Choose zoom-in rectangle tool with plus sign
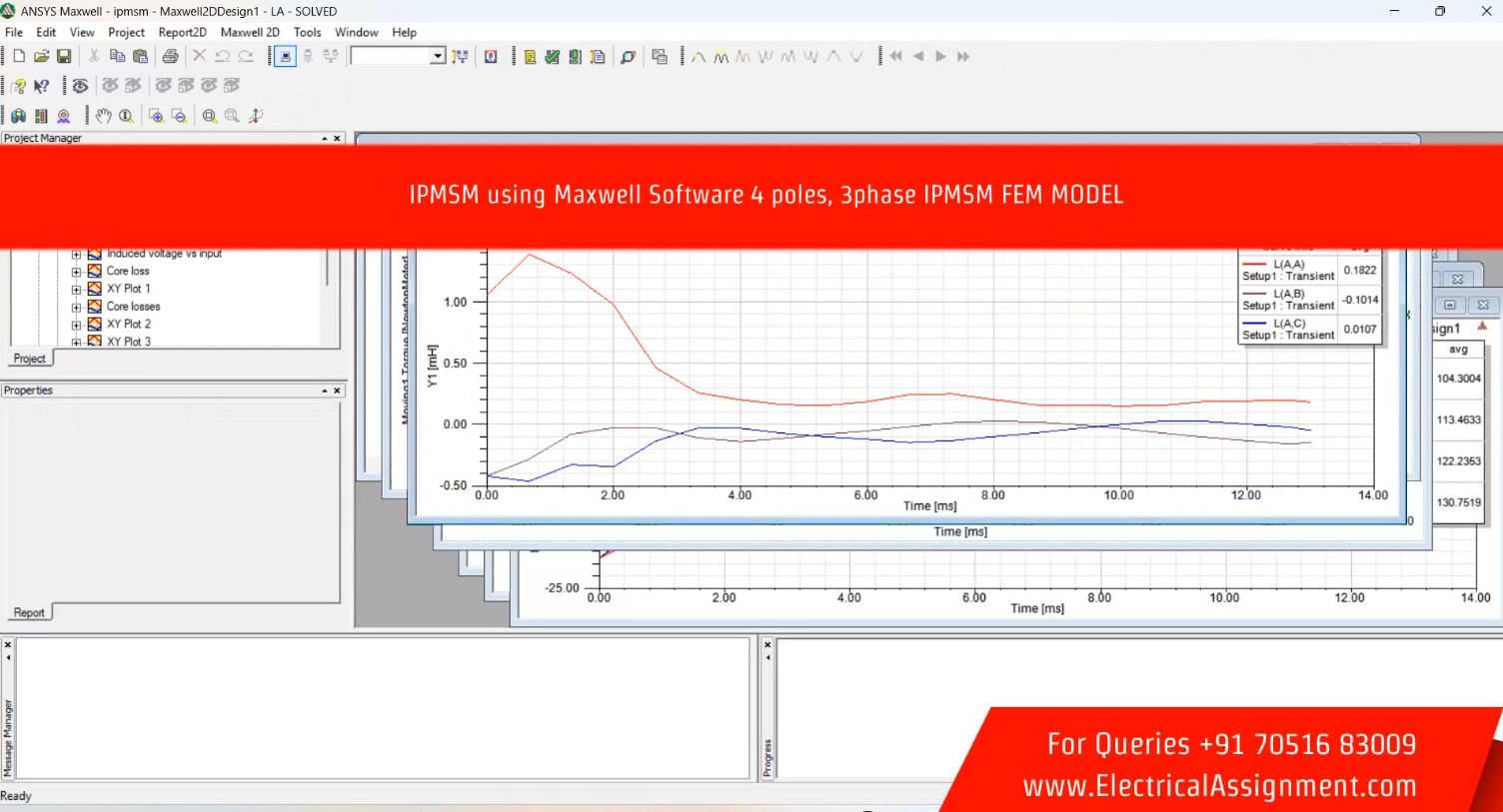This screenshot has height=812, width=1503. coord(156,116)
